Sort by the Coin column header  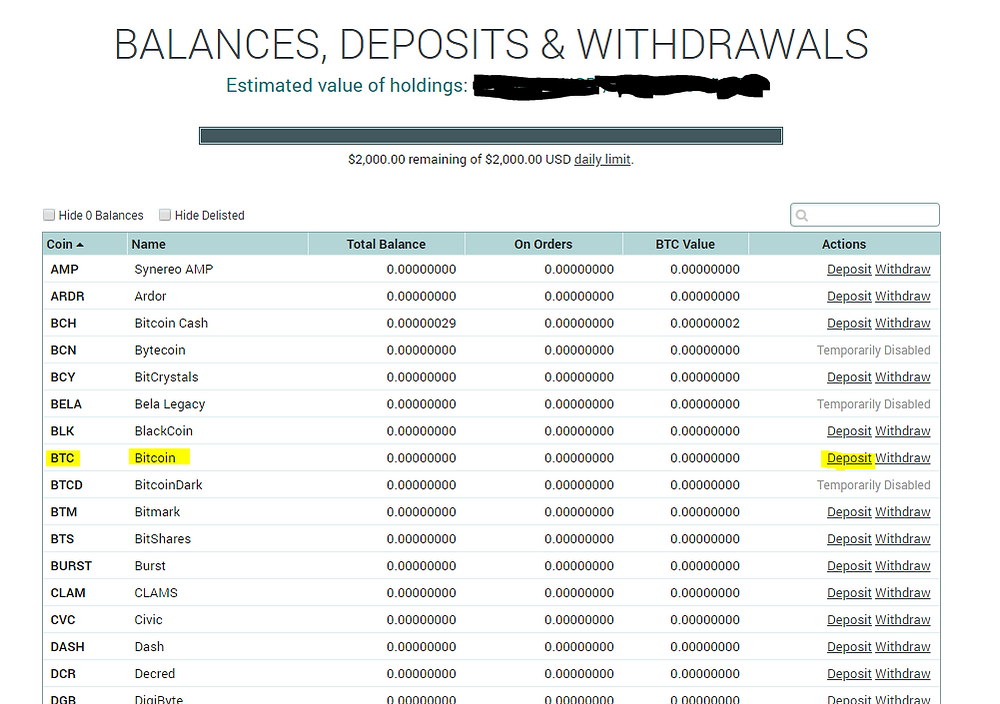pyautogui.click(x=85, y=244)
